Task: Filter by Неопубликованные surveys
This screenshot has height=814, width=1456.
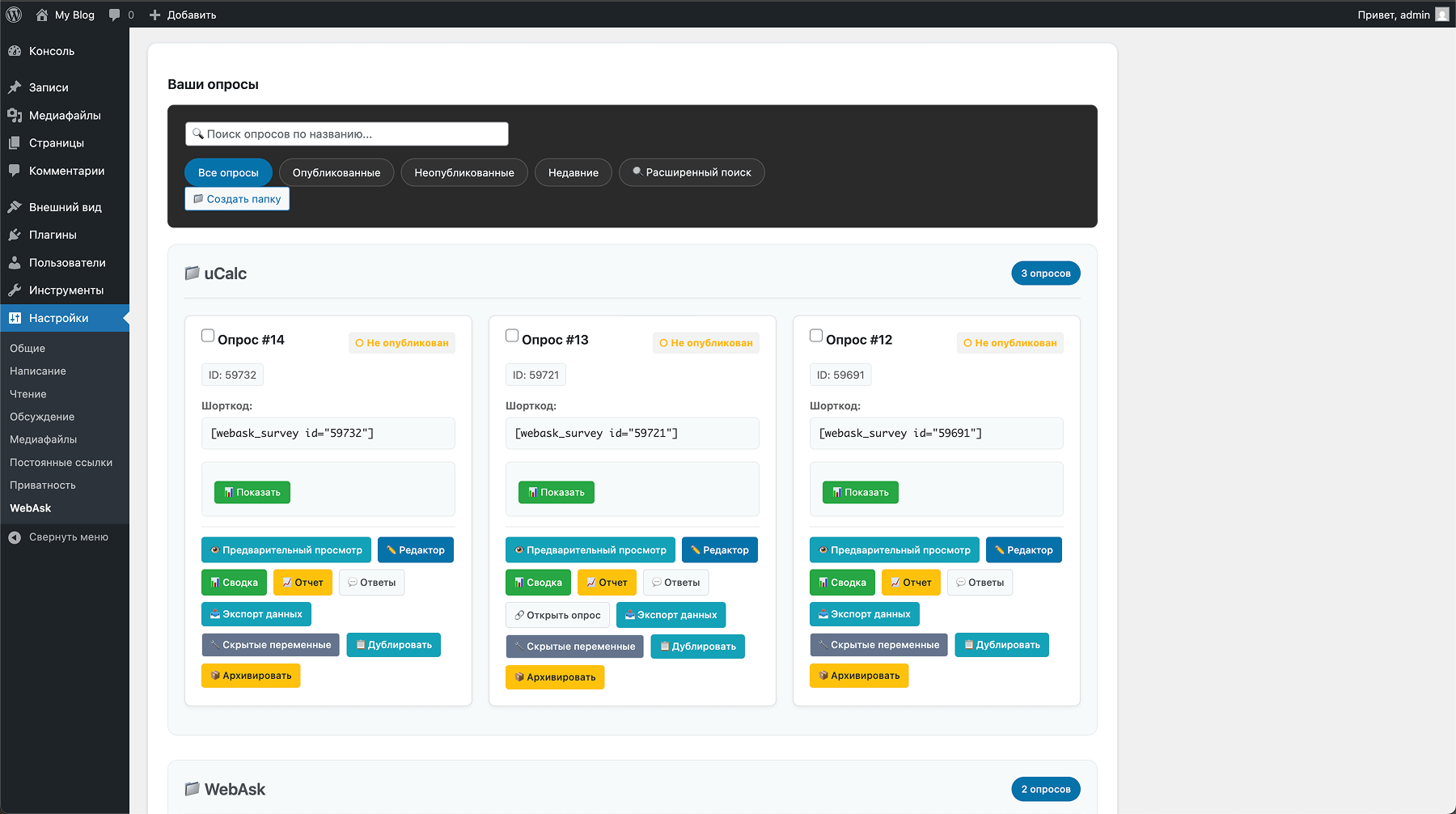Action: click(x=464, y=172)
